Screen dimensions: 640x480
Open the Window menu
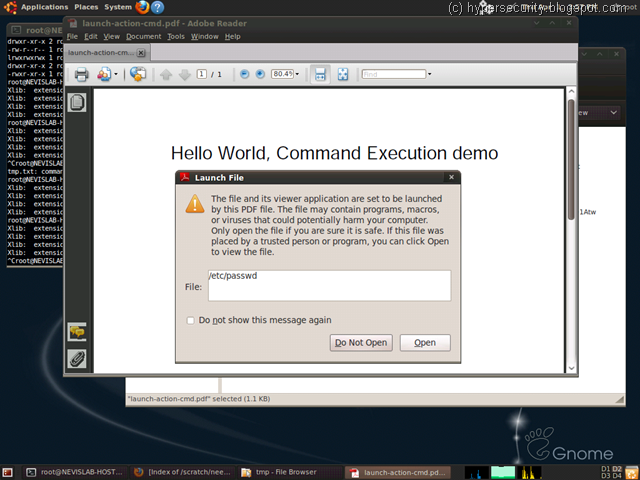(204, 37)
